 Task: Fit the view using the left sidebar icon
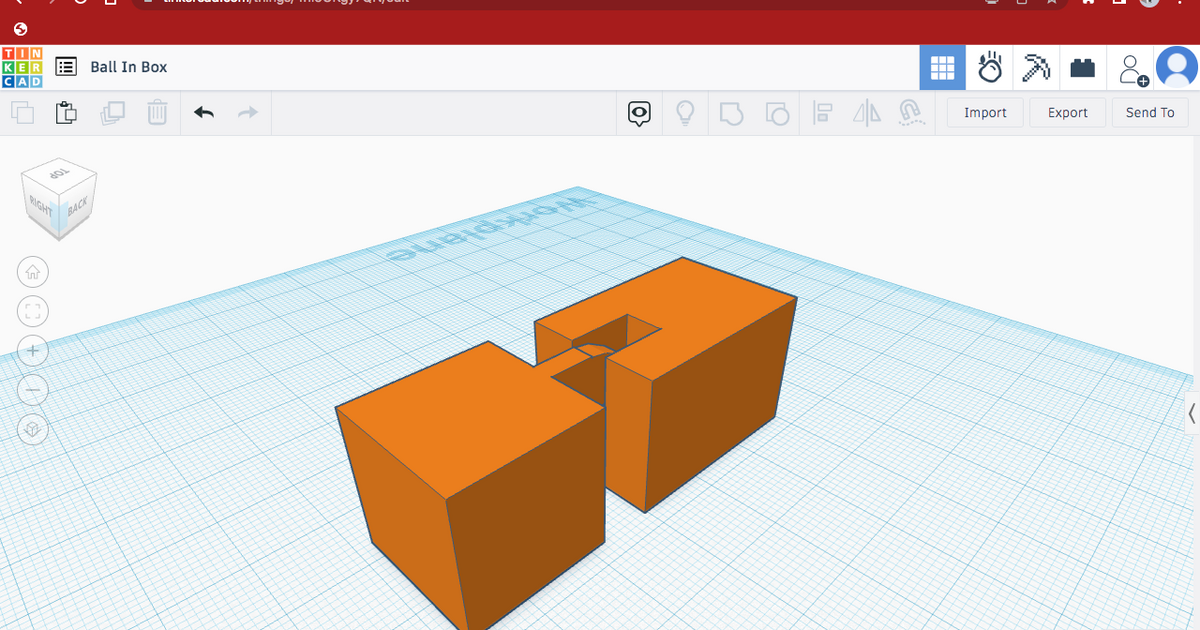[x=33, y=311]
